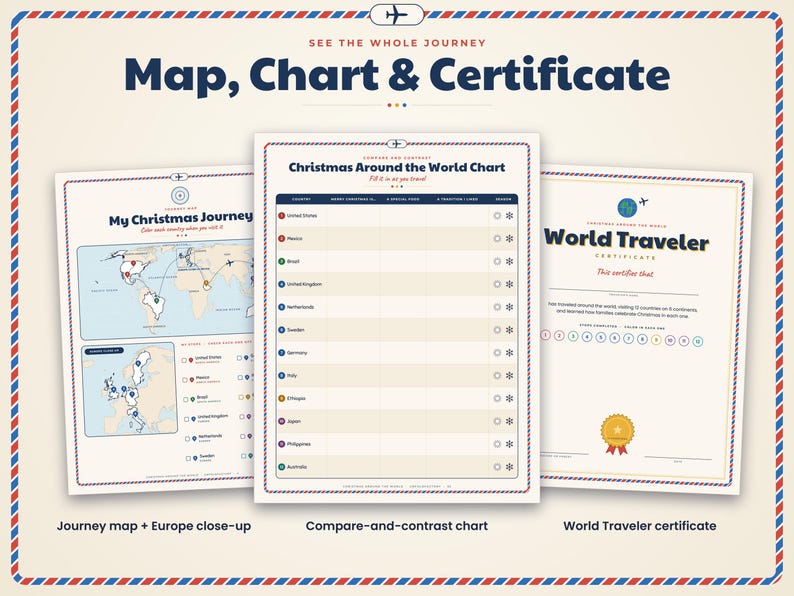The image size is (794, 596).
Task: Click the number 9 circle beside Ethiopia
Action: (x=282, y=399)
